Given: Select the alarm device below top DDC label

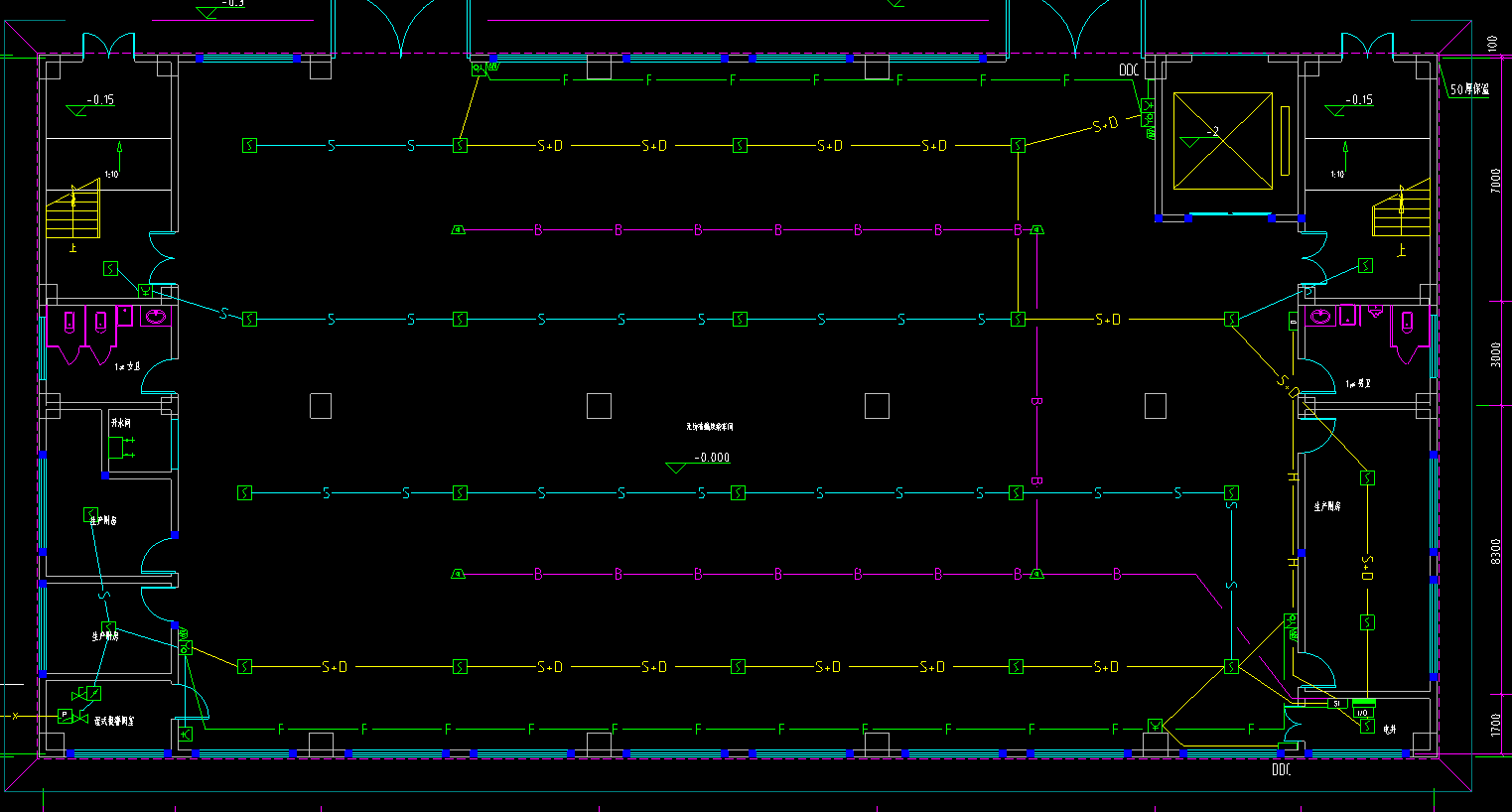Looking at the screenshot, I should (1149, 105).
